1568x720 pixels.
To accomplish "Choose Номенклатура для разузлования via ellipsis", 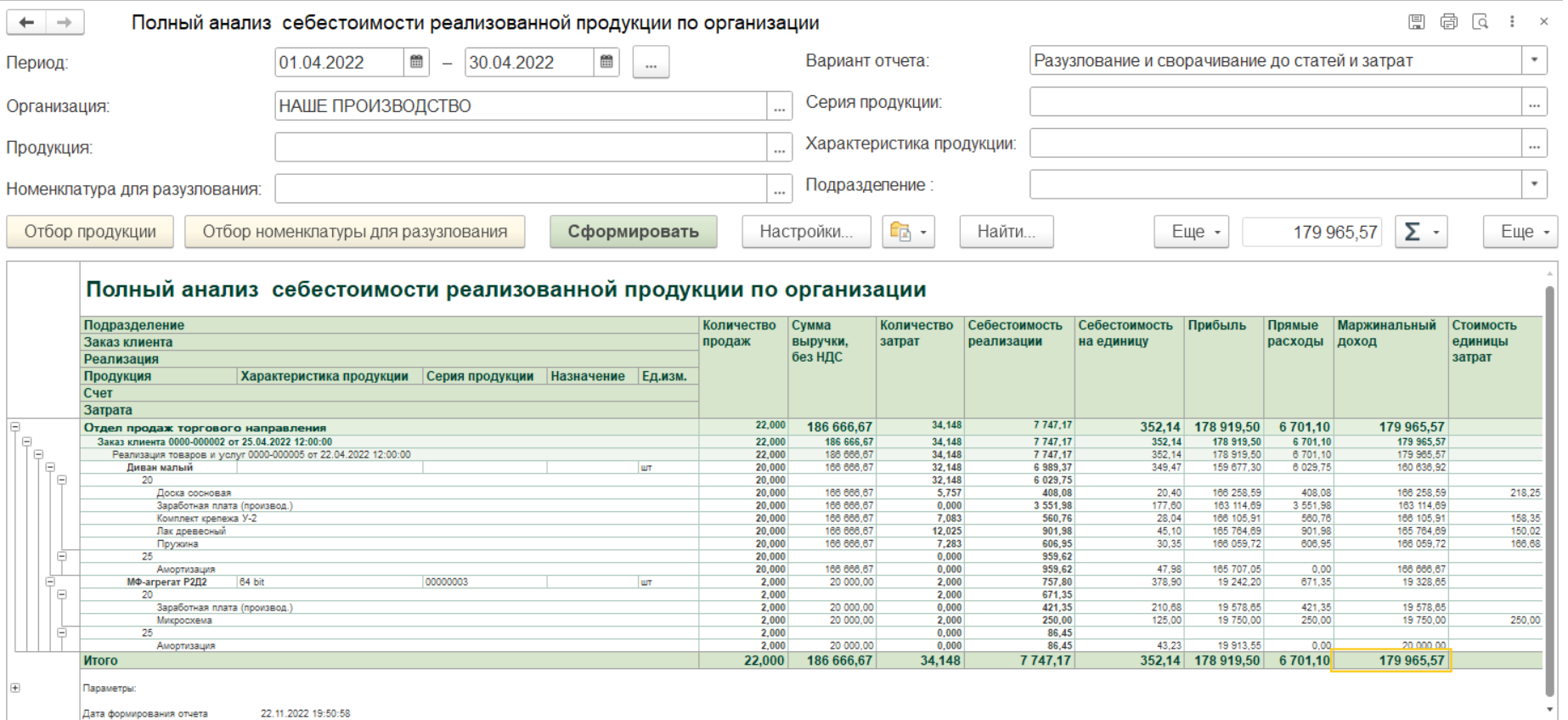I will (x=779, y=188).
